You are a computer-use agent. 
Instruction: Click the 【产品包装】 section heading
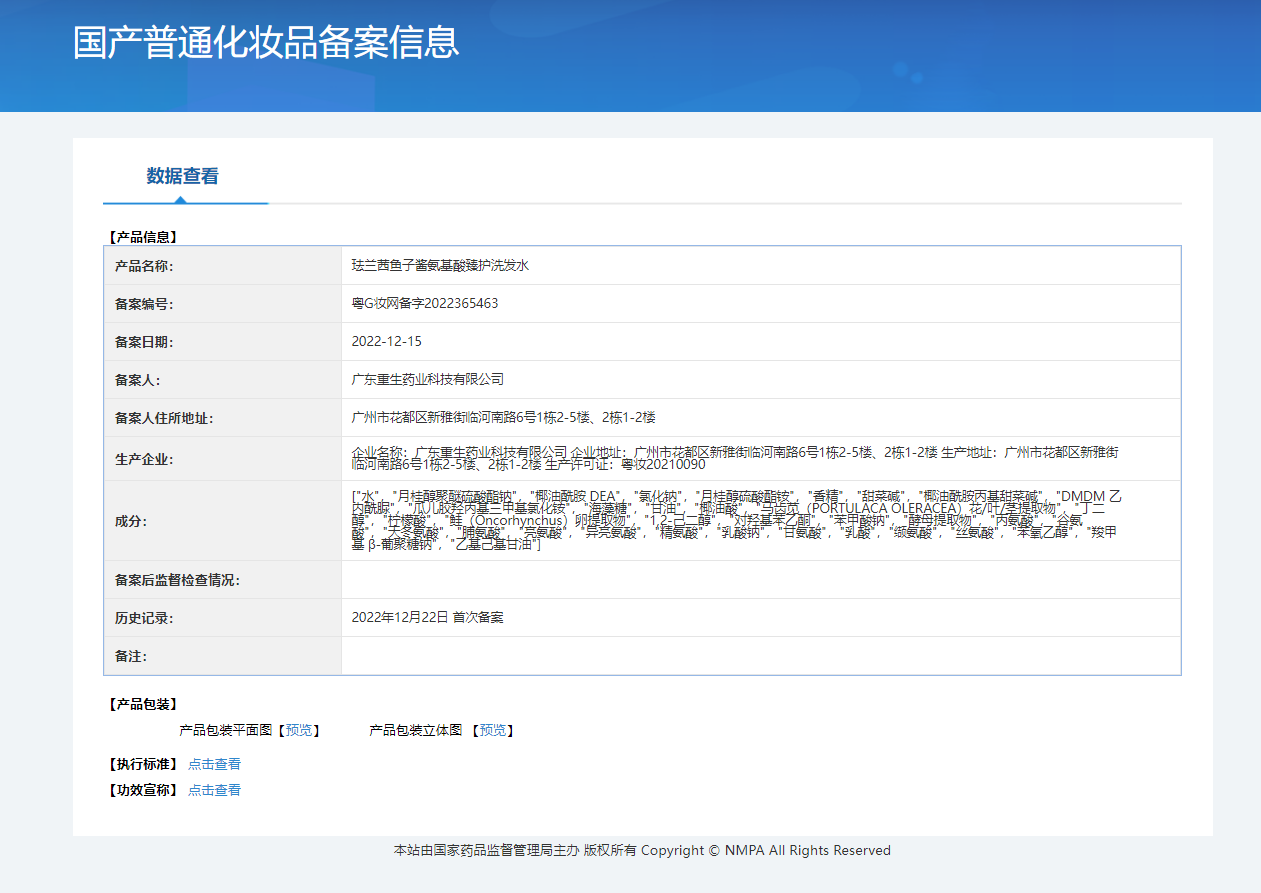click(142, 705)
